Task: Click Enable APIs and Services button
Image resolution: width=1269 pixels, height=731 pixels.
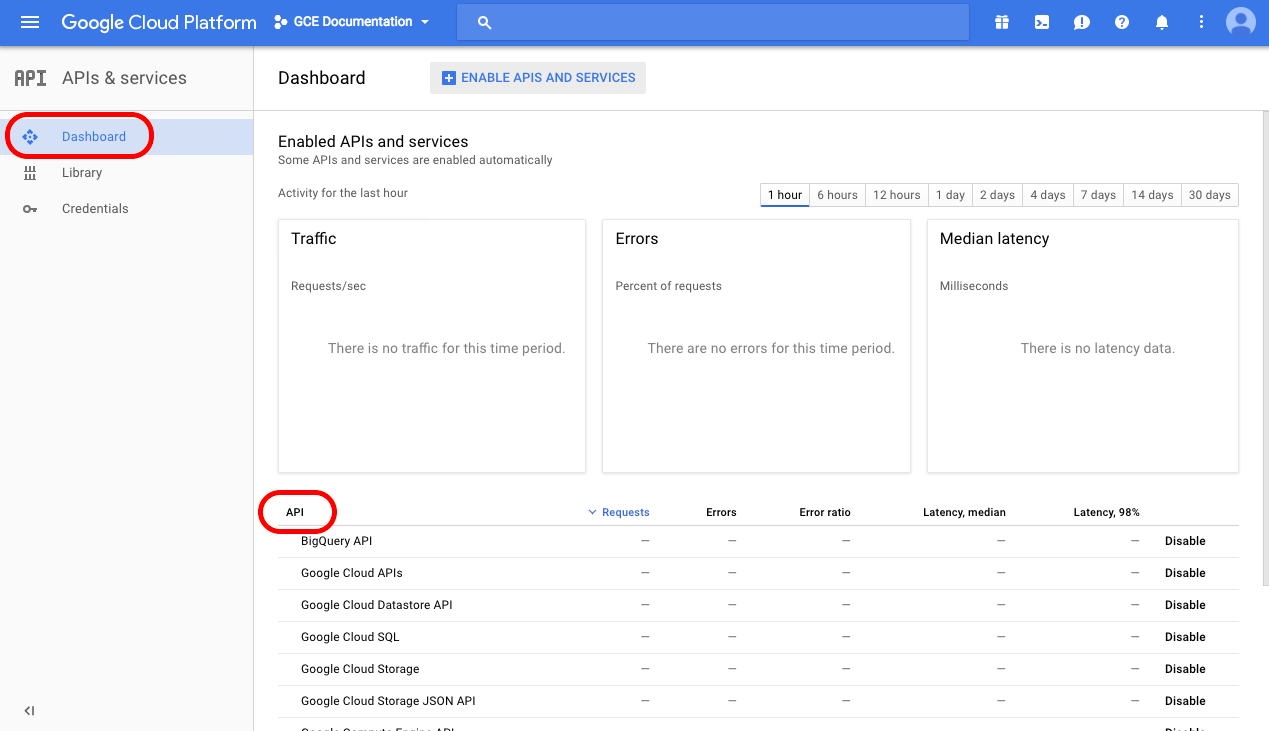Action: tap(538, 78)
